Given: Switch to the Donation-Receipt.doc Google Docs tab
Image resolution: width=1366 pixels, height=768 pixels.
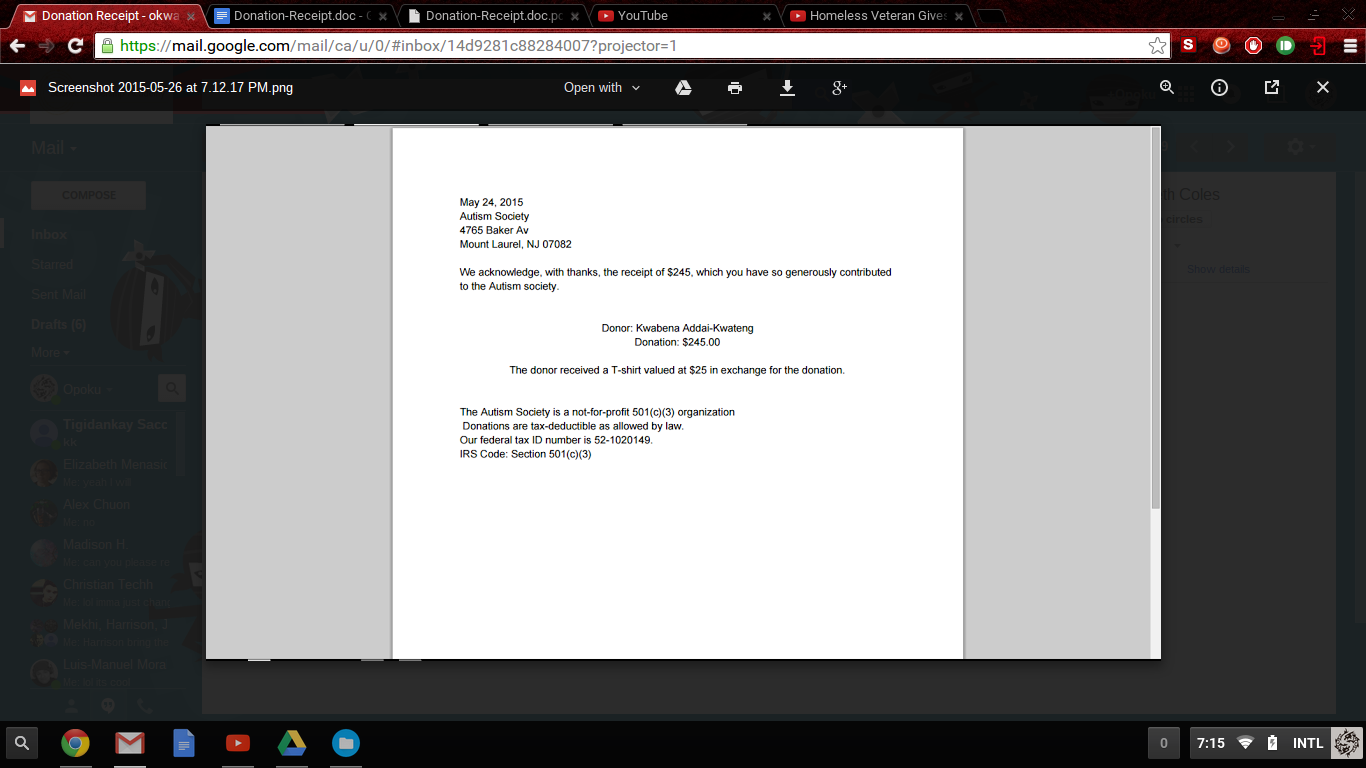Looking at the screenshot, I should coord(300,16).
